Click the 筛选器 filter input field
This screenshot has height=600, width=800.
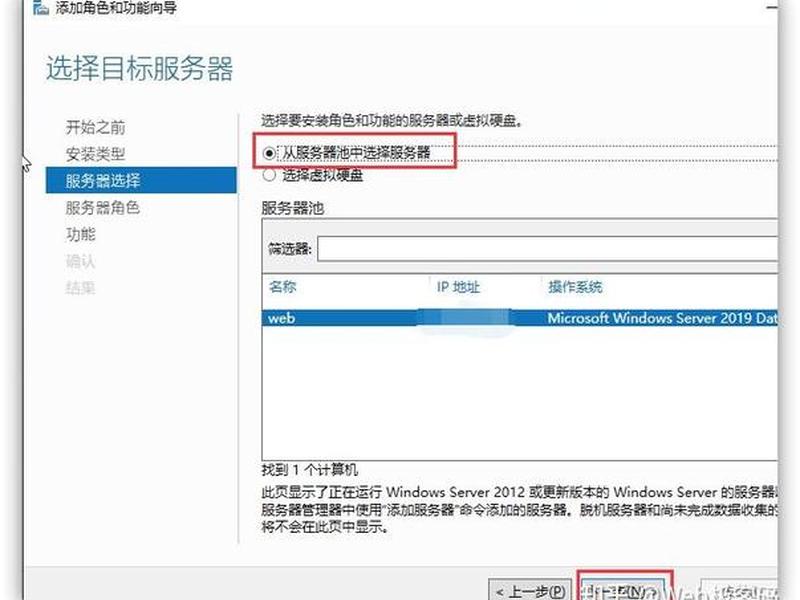547,249
